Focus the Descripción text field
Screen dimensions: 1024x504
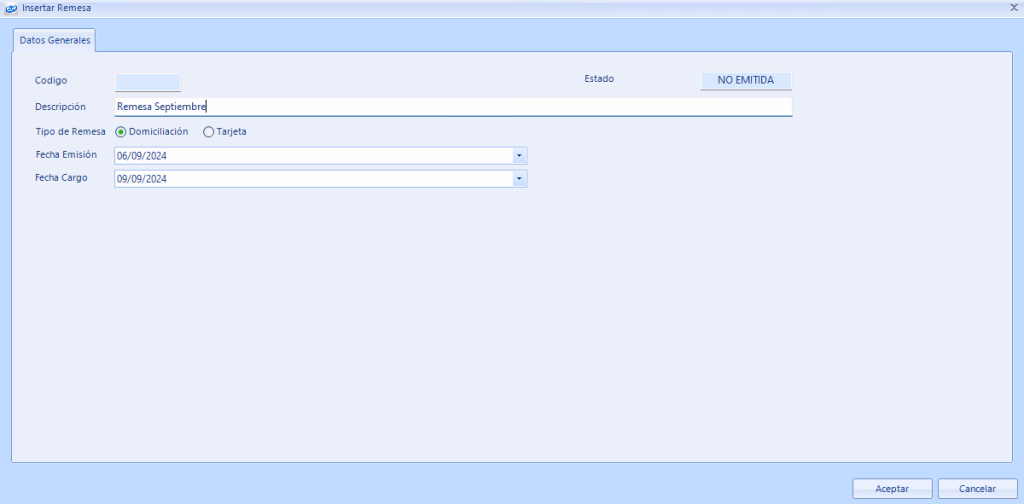(453, 107)
